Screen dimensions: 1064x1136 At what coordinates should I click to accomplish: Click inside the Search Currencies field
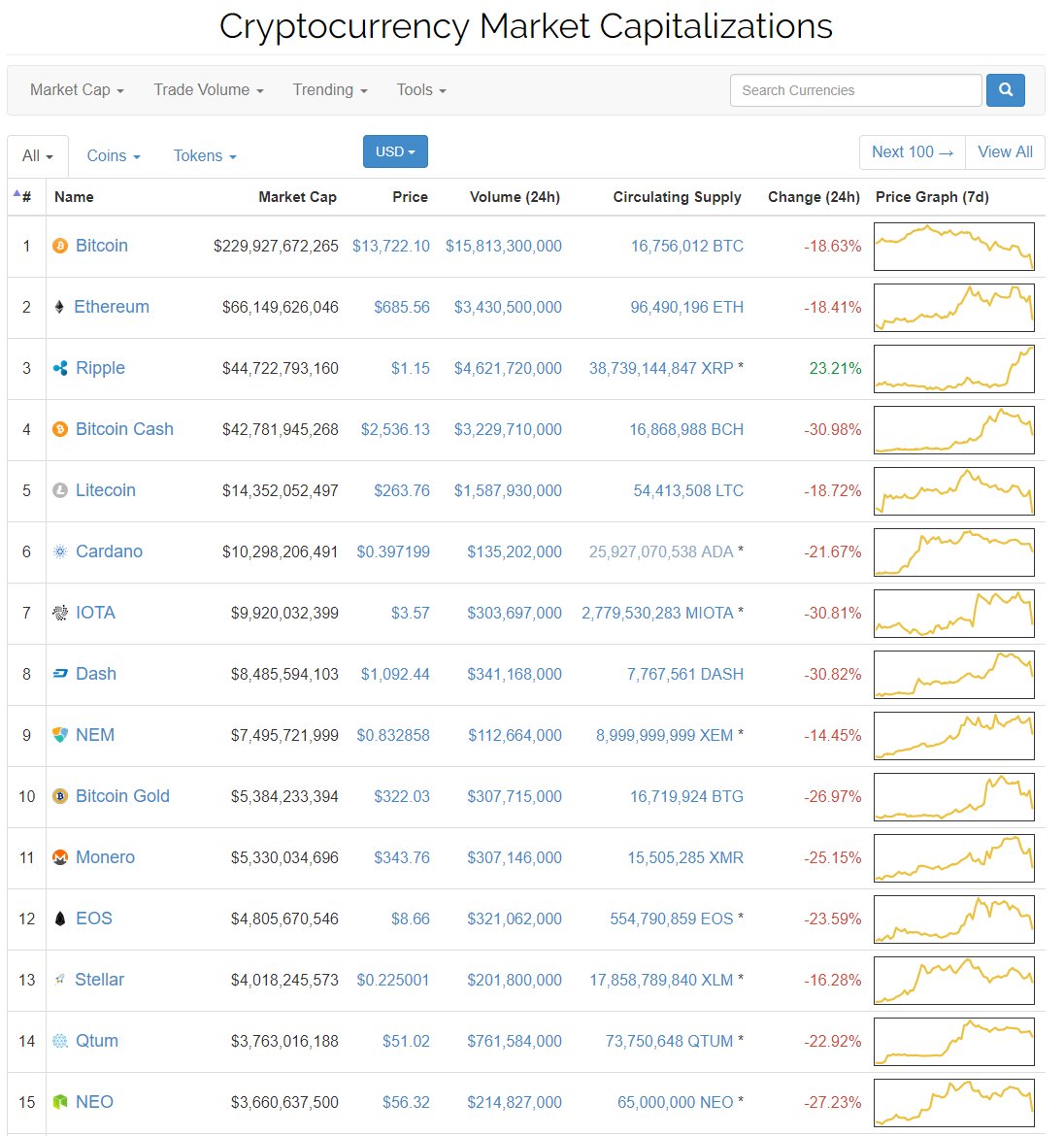[x=855, y=90]
